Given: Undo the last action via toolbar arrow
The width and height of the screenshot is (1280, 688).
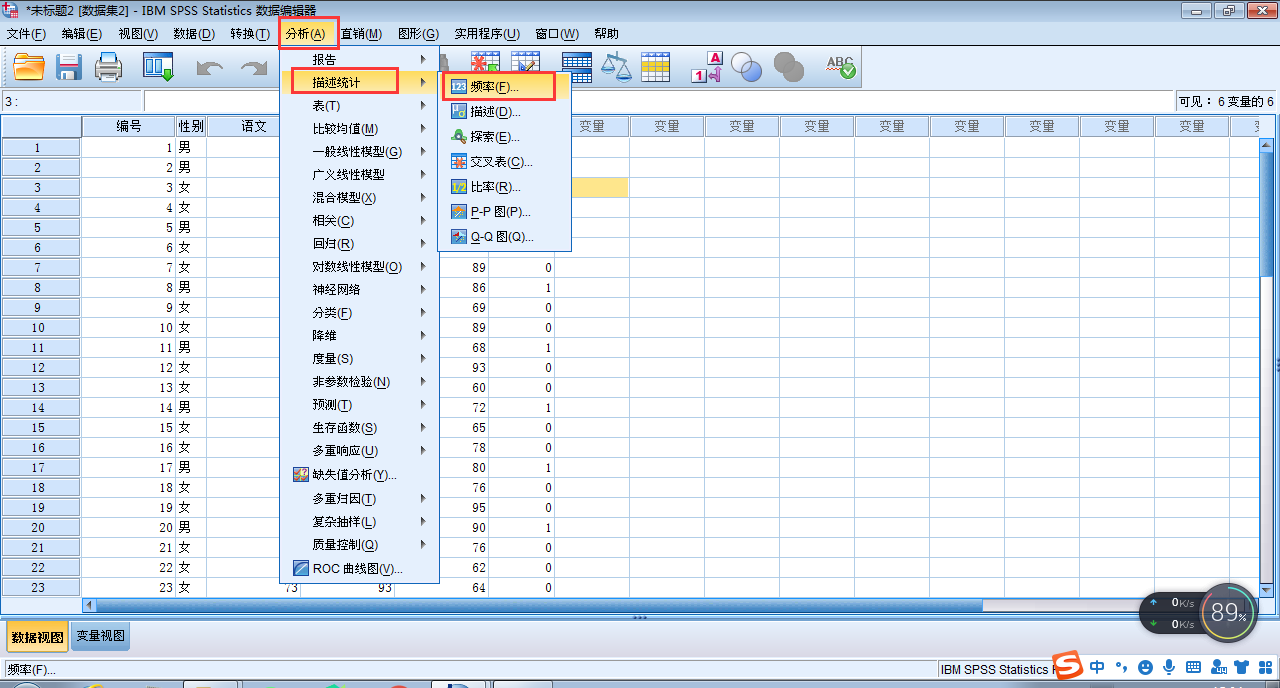Looking at the screenshot, I should click(x=210, y=69).
